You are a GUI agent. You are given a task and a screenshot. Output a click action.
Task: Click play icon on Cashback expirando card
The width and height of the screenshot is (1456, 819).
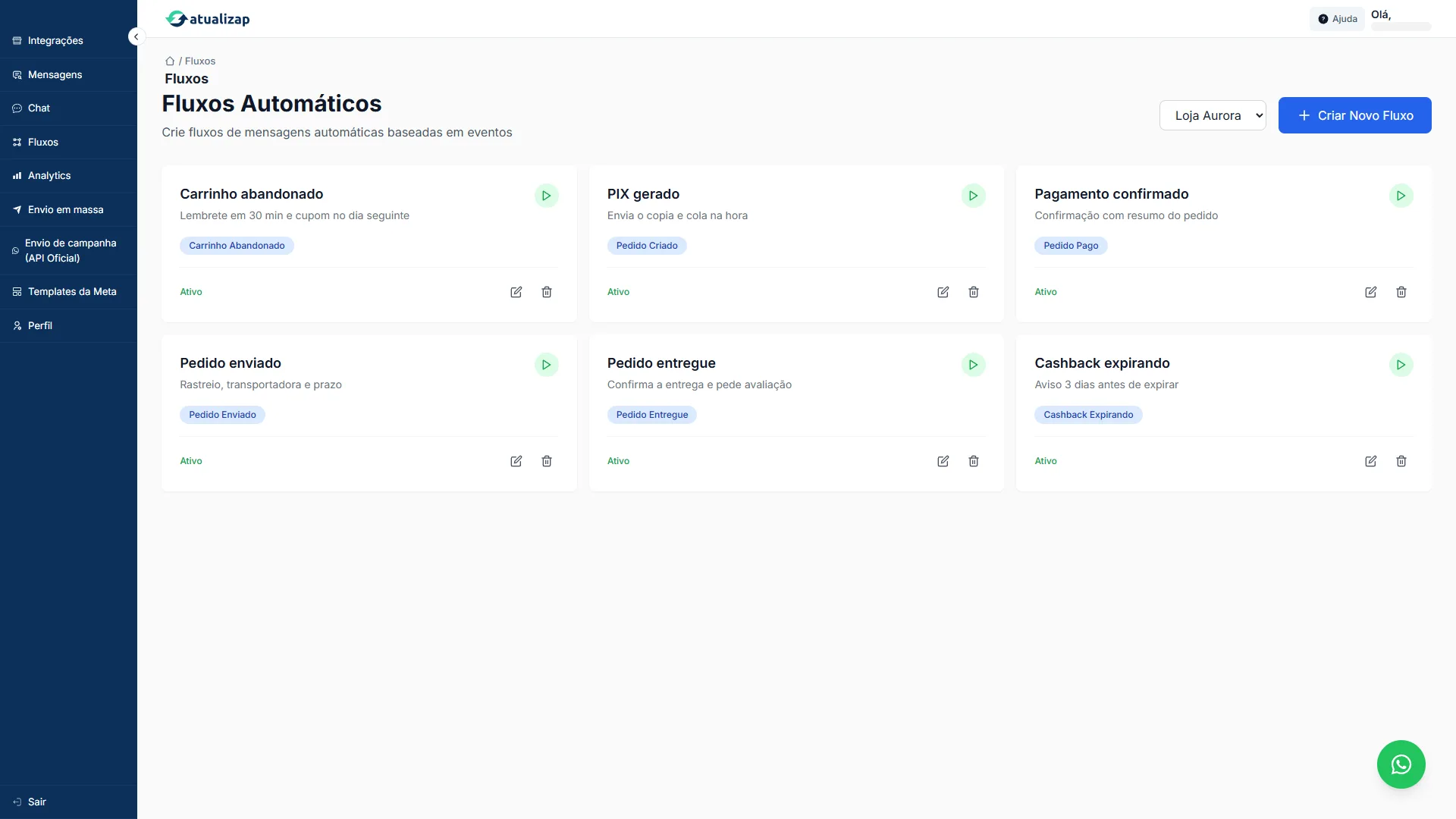click(x=1401, y=365)
